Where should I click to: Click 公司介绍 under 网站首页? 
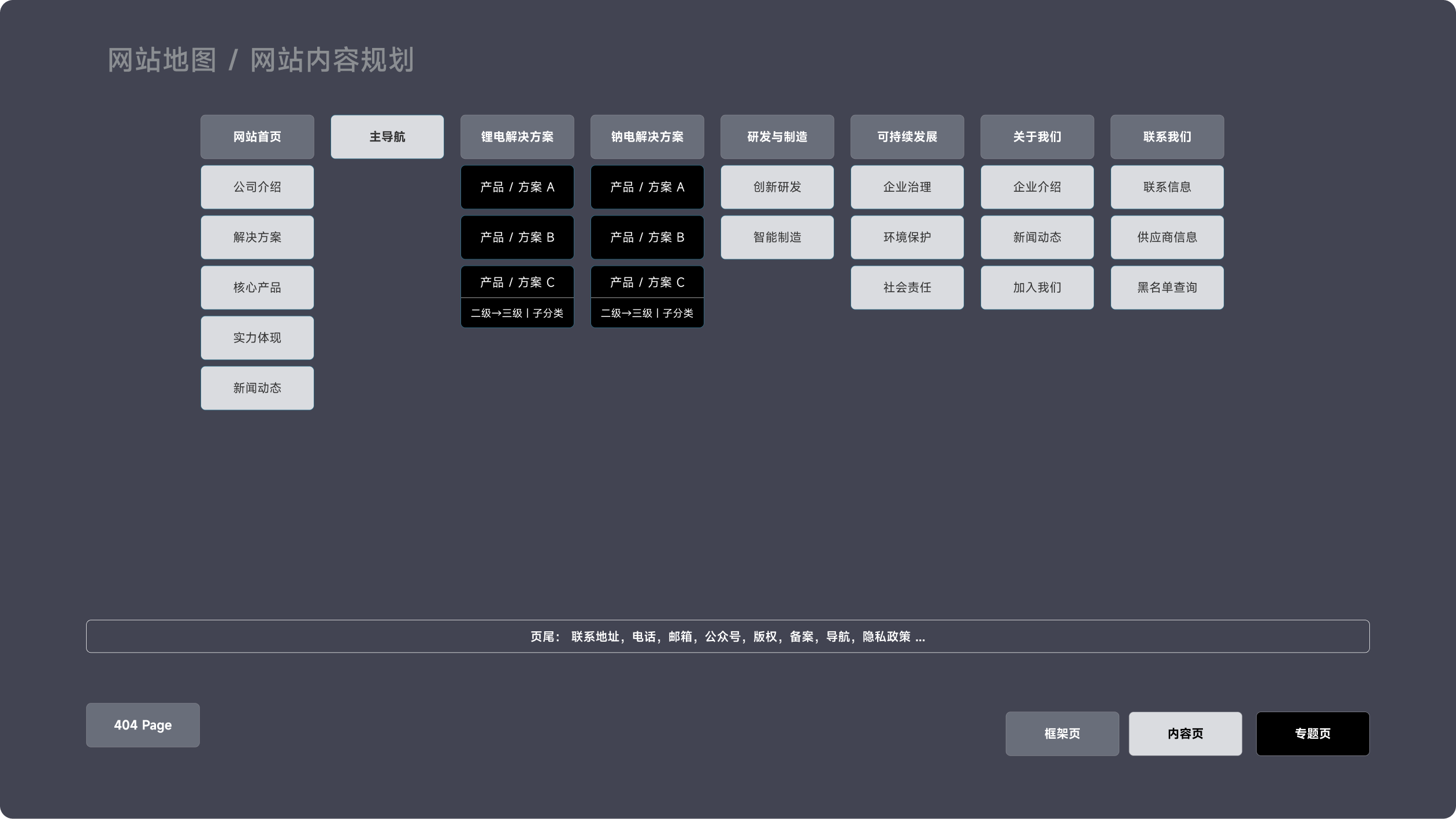[x=257, y=187]
